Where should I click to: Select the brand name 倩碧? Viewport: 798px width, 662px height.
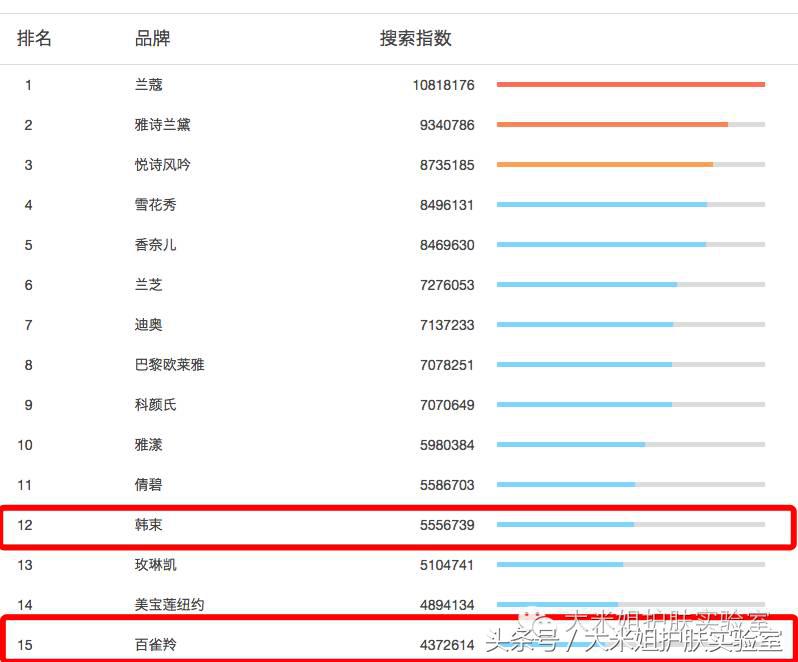149,484
